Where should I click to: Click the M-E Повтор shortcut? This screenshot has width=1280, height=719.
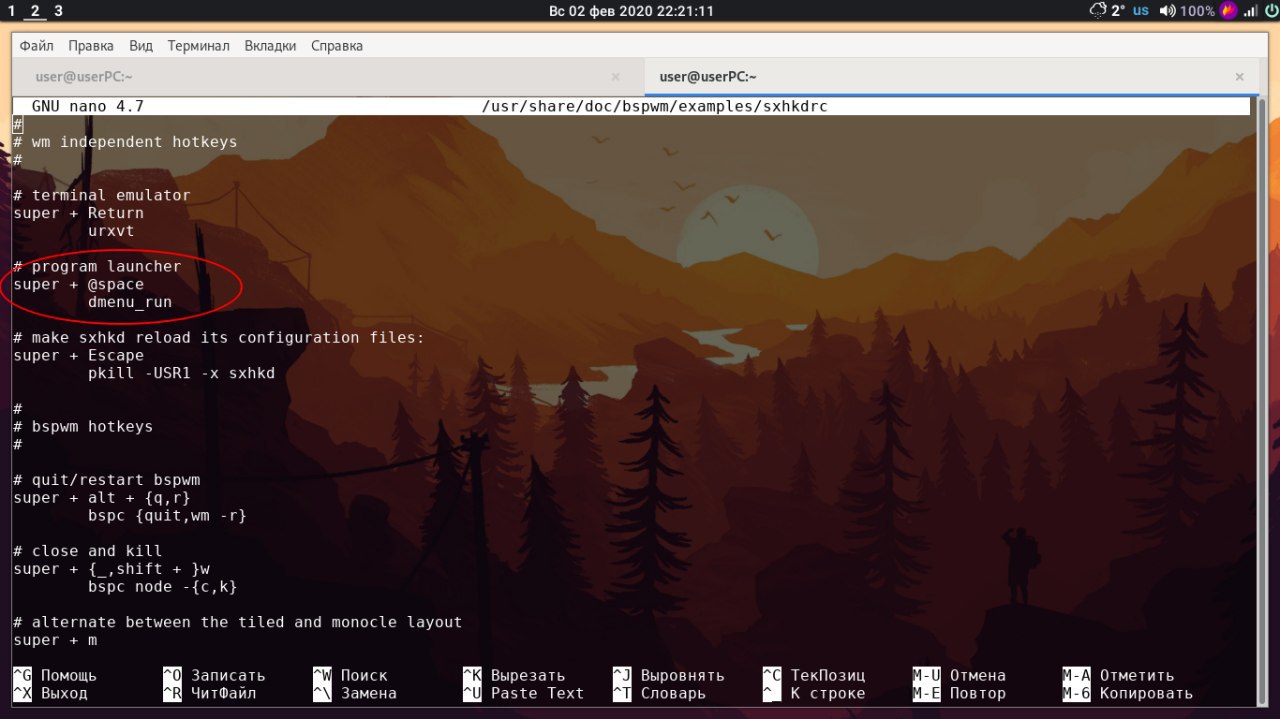(960, 693)
